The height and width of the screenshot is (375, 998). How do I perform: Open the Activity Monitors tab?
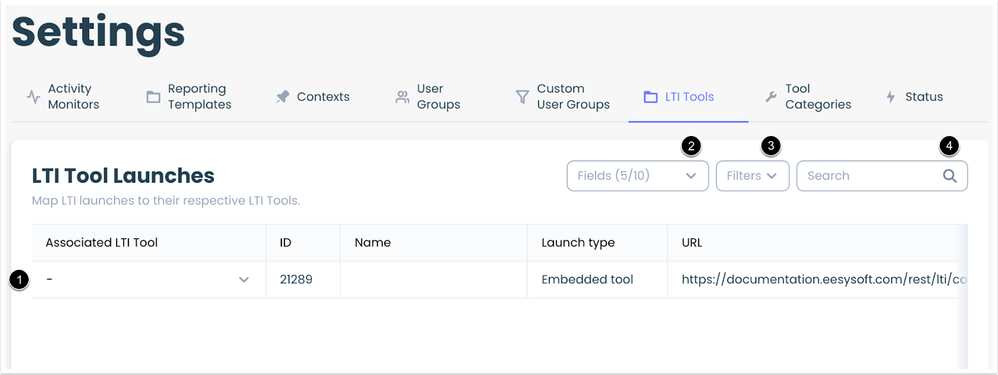click(x=64, y=97)
